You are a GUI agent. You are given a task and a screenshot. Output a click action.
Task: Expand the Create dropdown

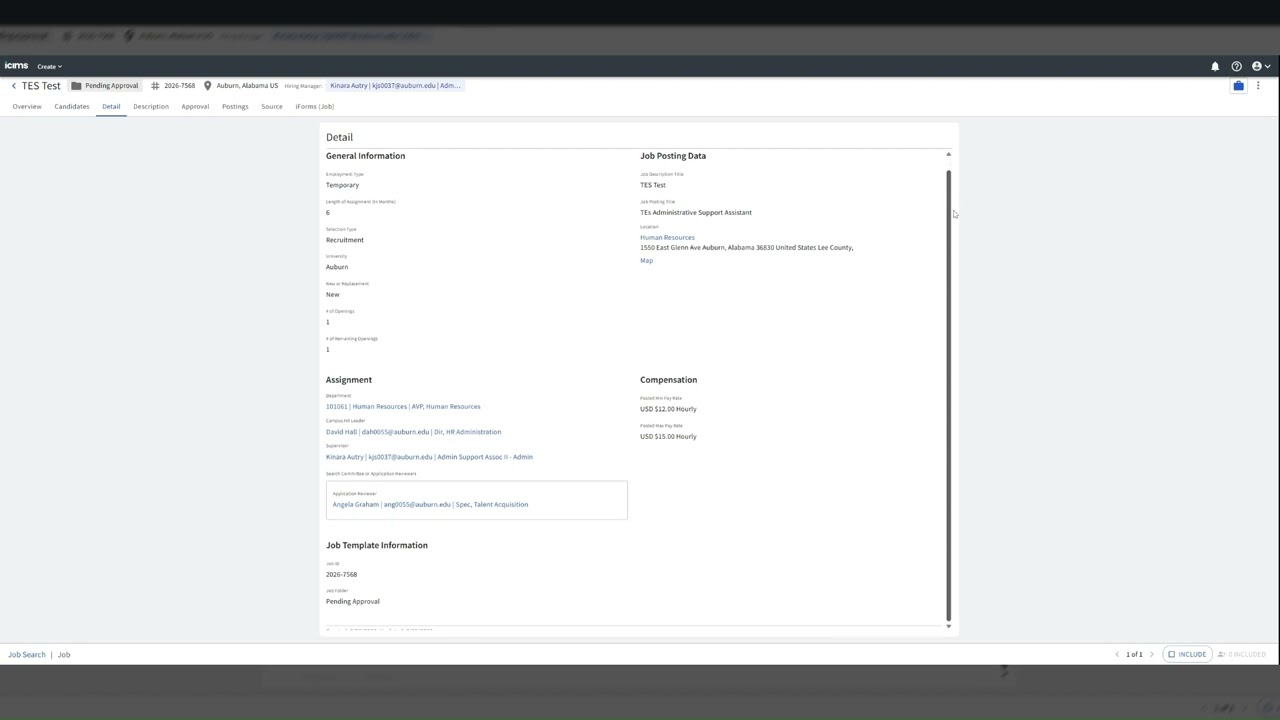tap(49, 66)
